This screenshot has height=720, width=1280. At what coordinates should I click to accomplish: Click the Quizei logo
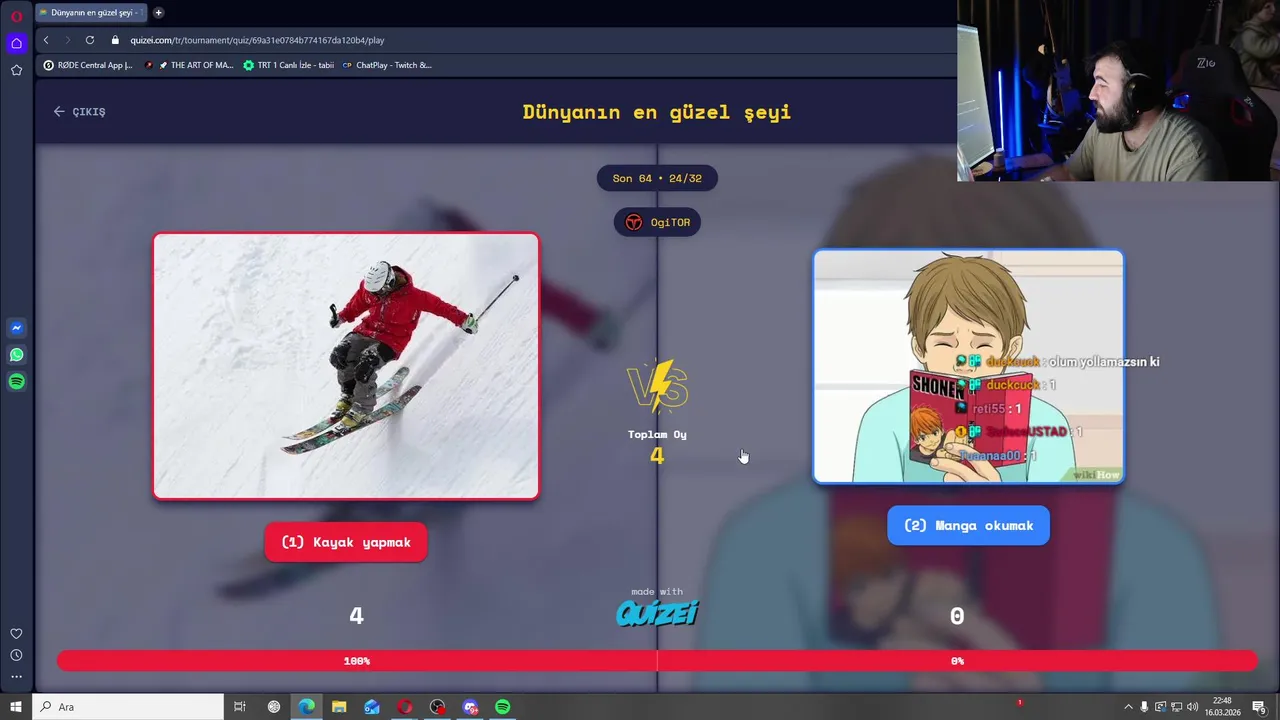click(x=657, y=612)
